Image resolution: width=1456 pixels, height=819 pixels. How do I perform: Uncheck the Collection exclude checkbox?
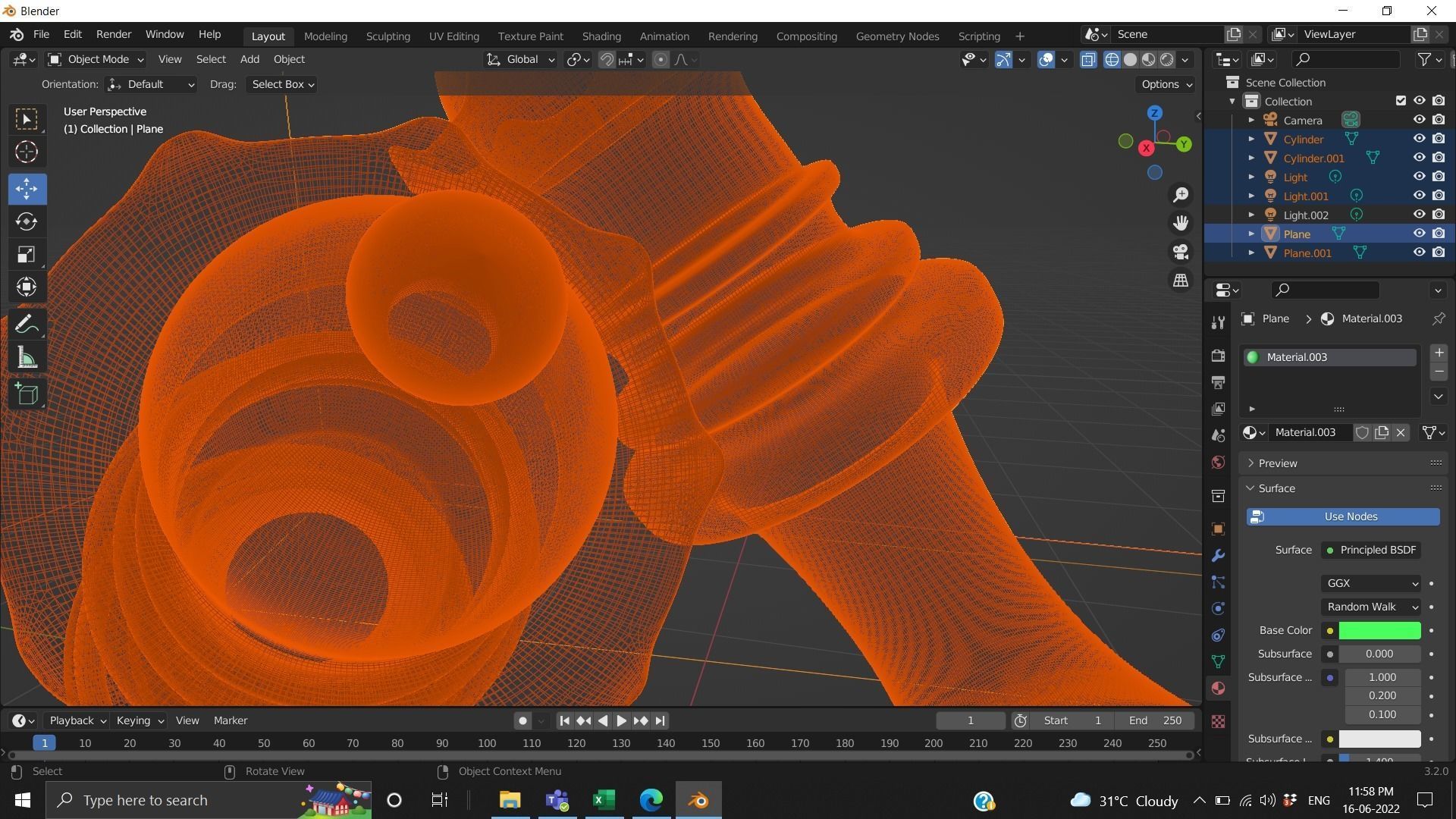coord(1401,101)
